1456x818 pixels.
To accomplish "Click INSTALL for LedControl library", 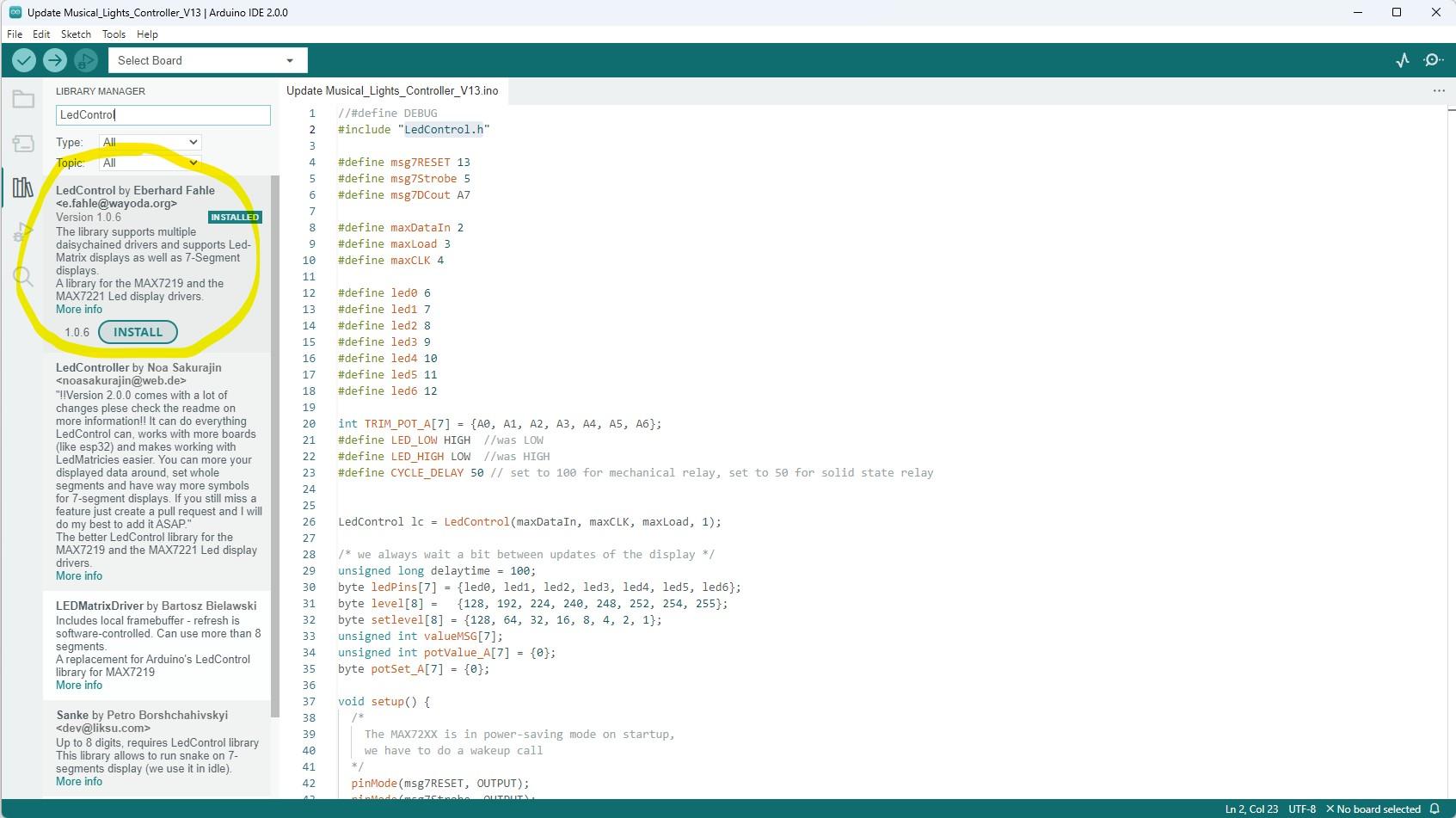I will click(x=138, y=332).
